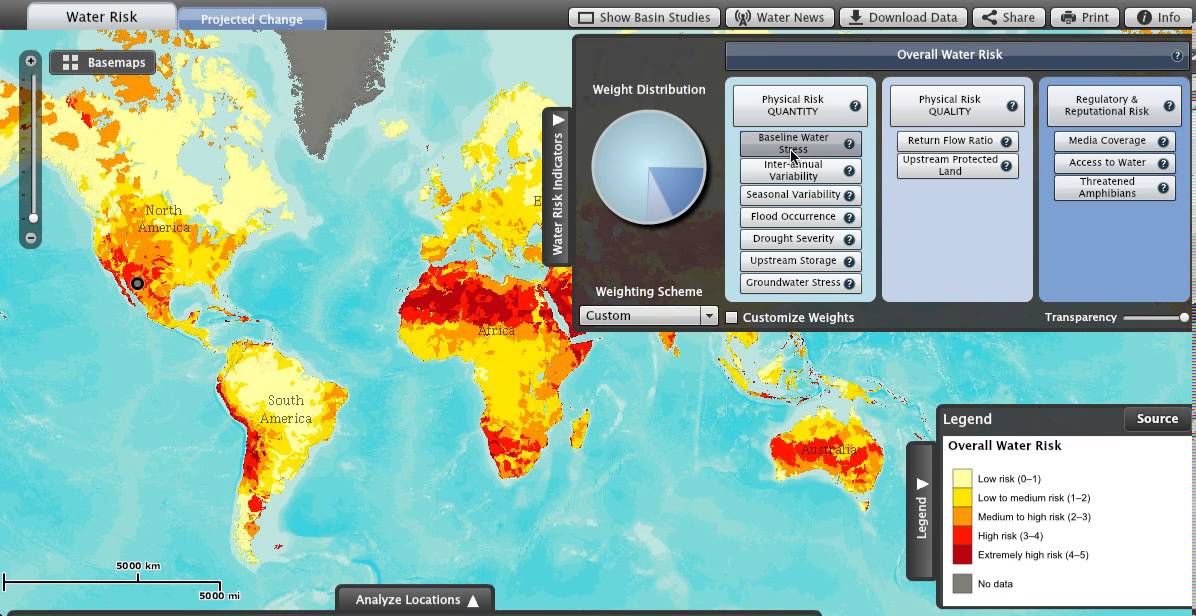Click the Weight Distribution pie chart
1196x616 pixels.
click(648, 168)
